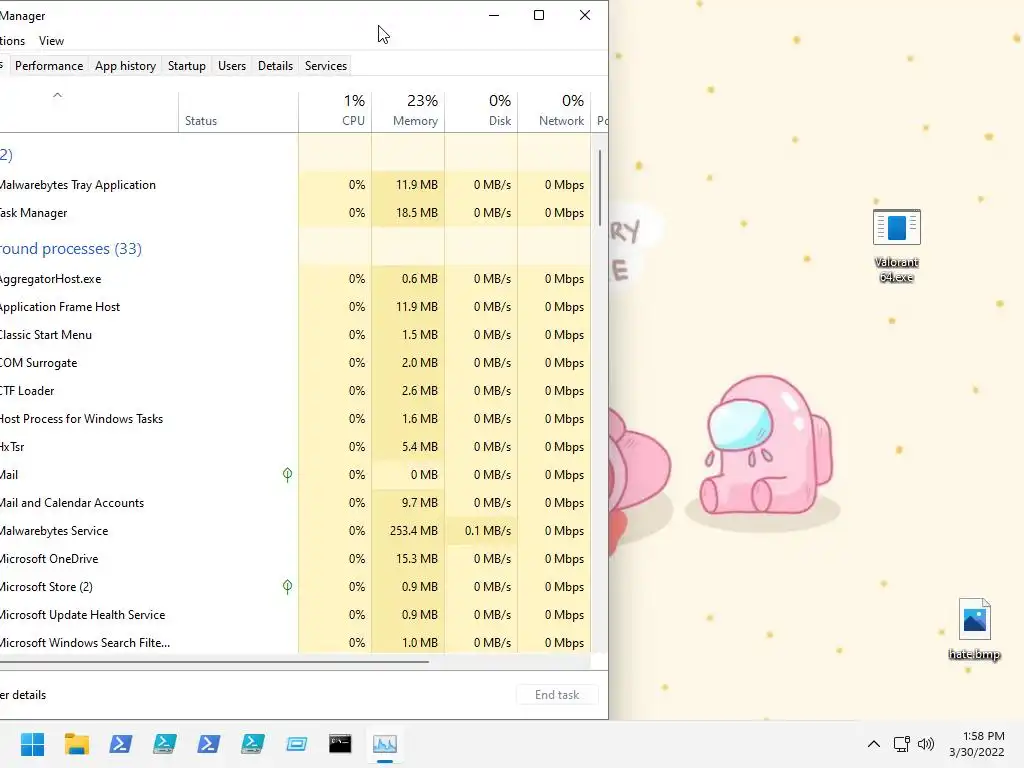Click the 0.1 MB/s disk cell
The image size is (1024, 768).
pyautogui.click(x=481, y=531)
